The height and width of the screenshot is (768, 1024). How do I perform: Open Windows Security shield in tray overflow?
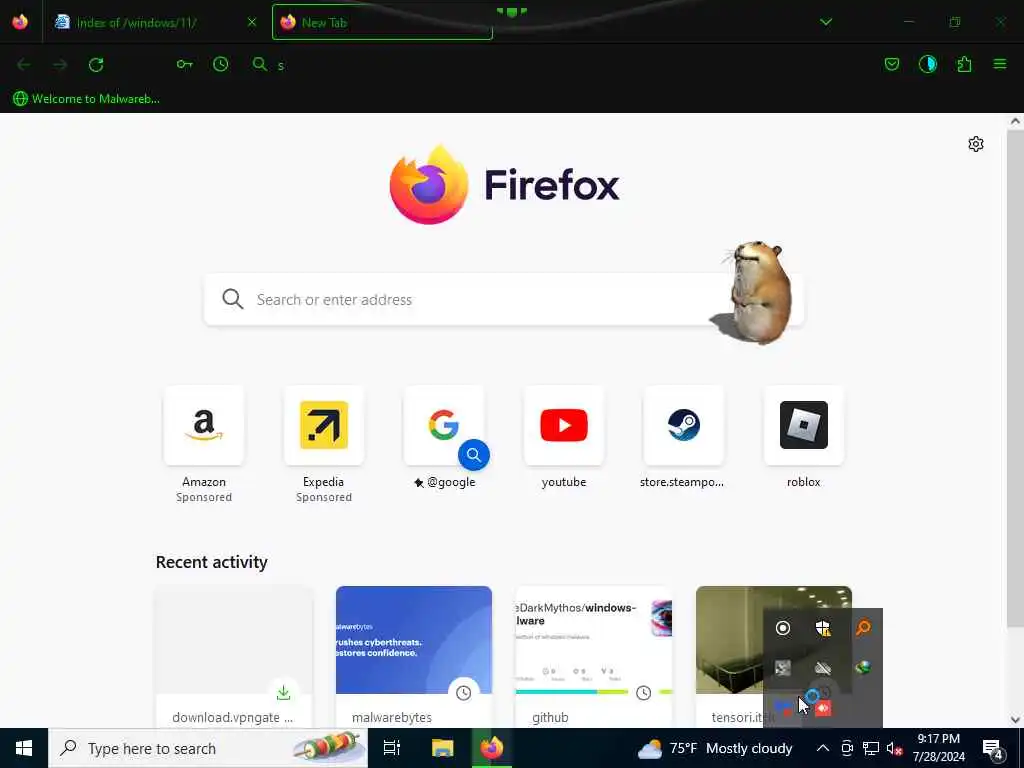pos(823,628)
